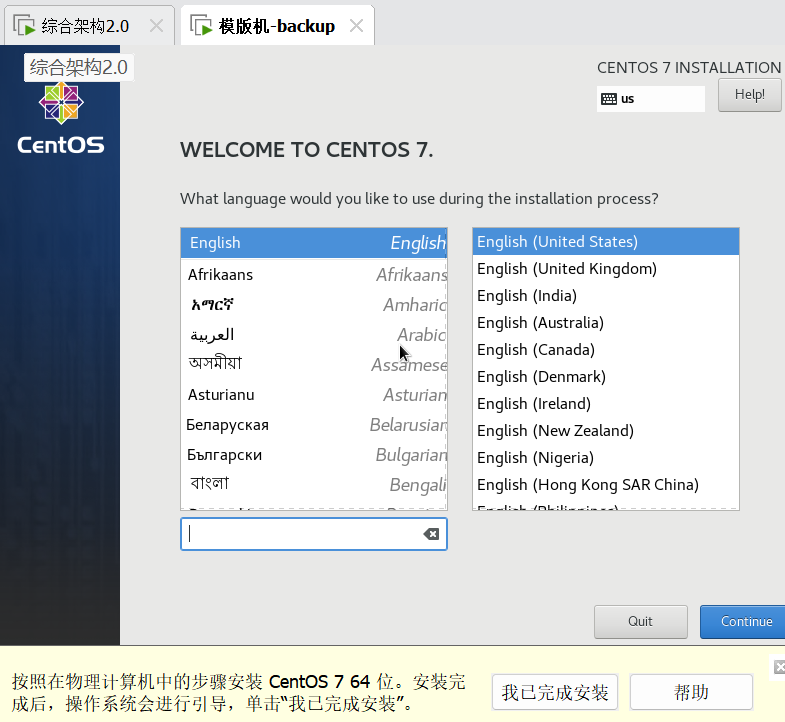Choose English (Ireland) locale
The image size is (785, 722).
pos(606,404)
